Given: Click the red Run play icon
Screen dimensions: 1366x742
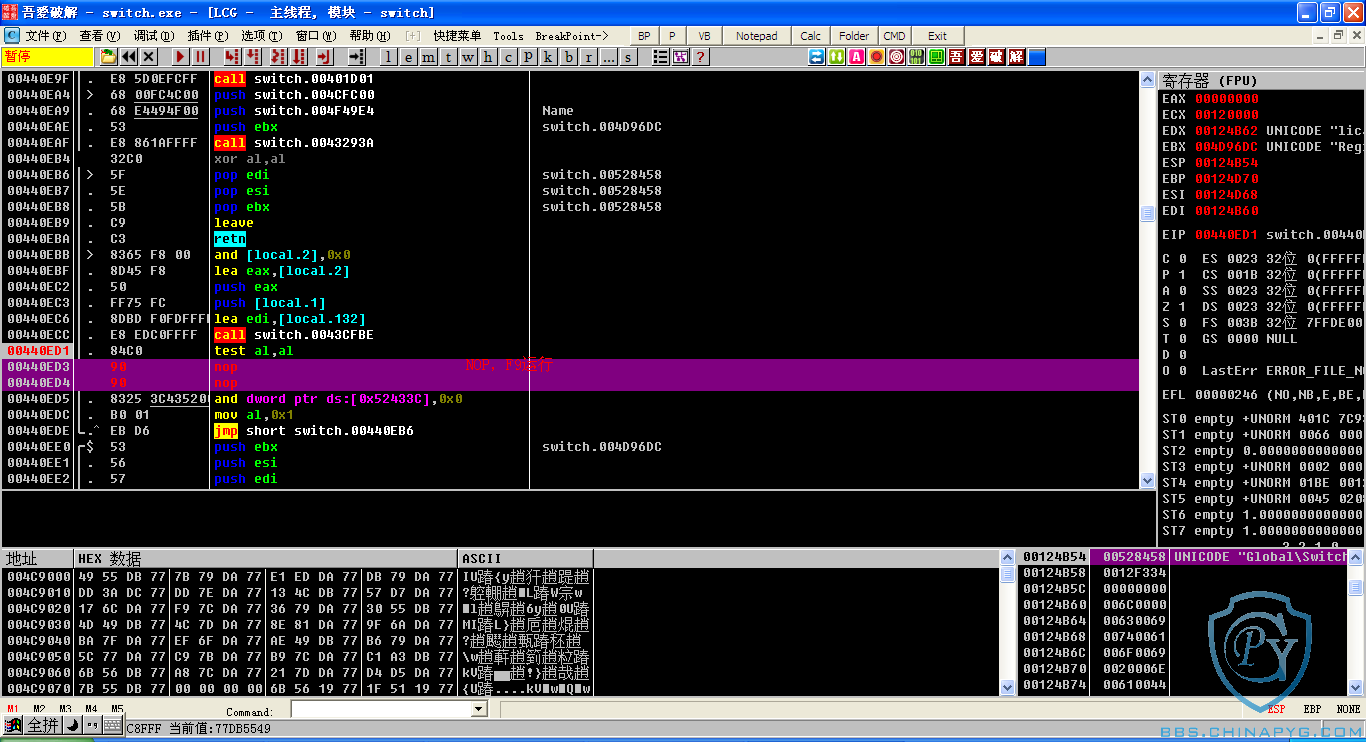Looking at the screenshot, I should tap(181, 57).
